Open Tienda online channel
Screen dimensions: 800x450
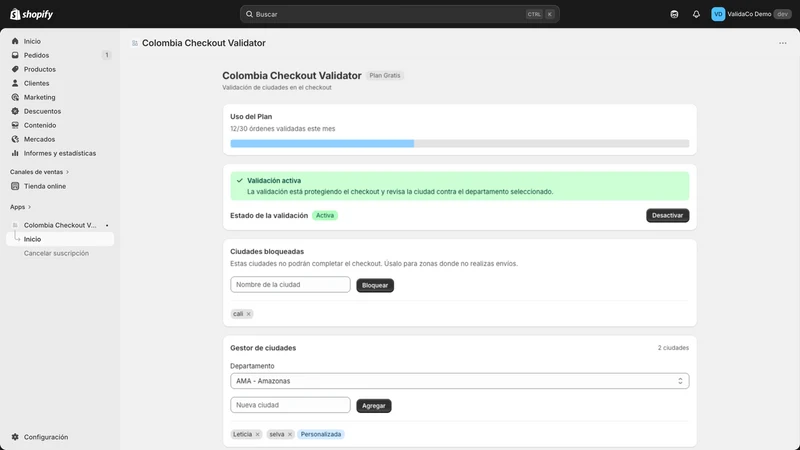pos(45,186)
